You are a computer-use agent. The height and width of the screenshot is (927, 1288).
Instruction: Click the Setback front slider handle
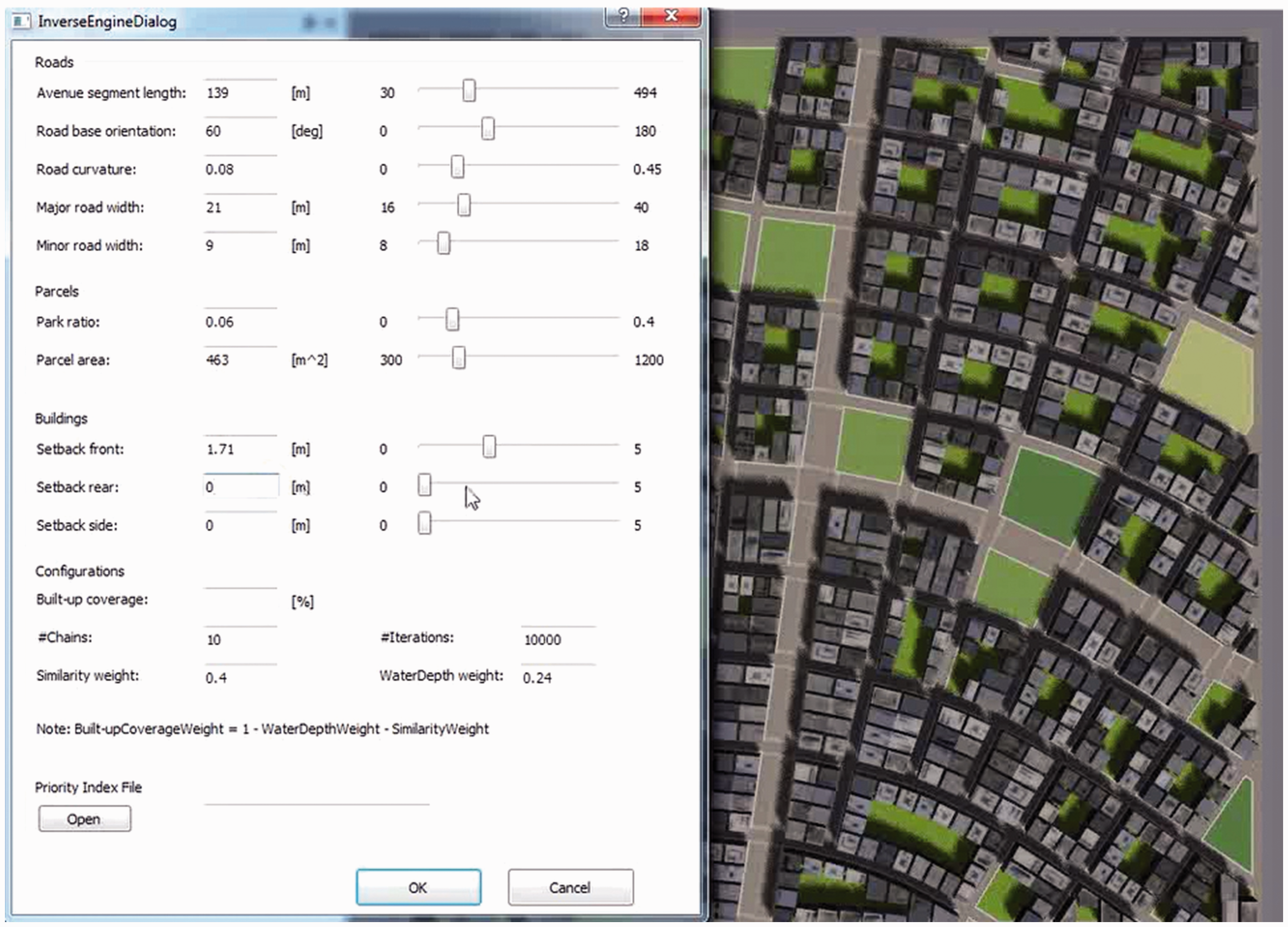point(489,447)
